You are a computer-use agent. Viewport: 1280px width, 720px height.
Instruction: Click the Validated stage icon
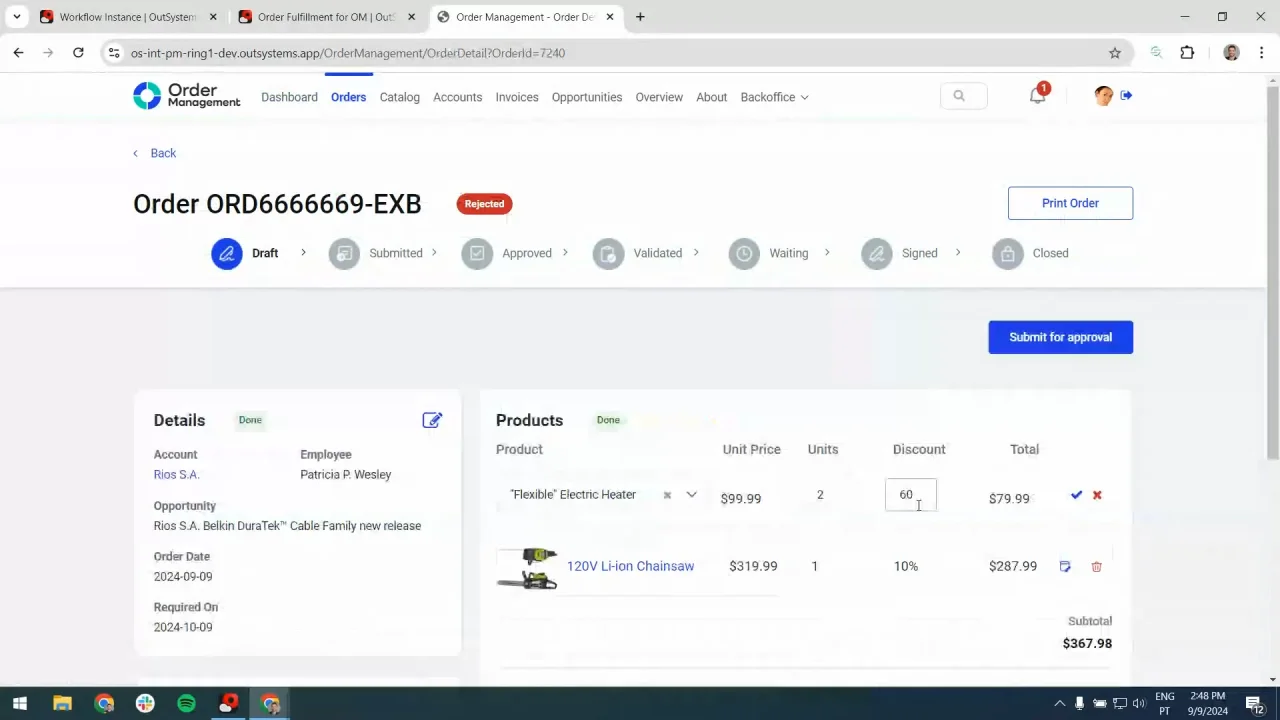coord(608,253)
